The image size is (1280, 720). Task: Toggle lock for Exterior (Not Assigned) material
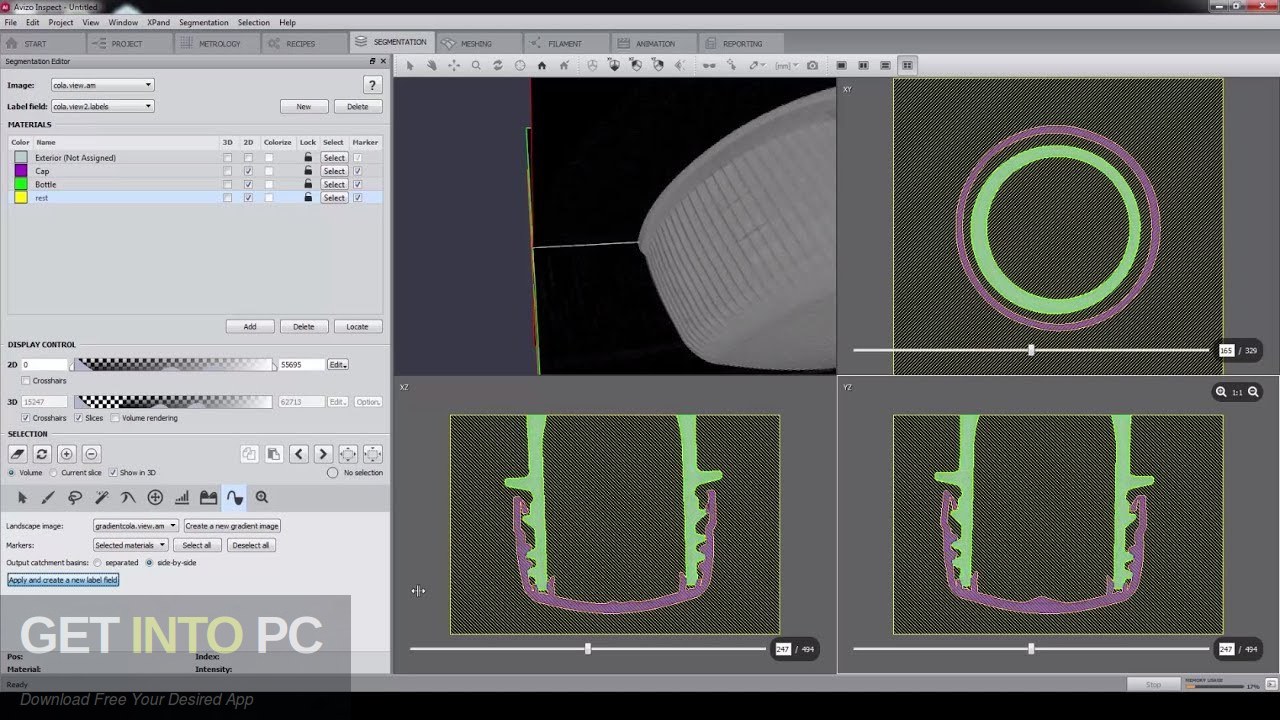308,158
